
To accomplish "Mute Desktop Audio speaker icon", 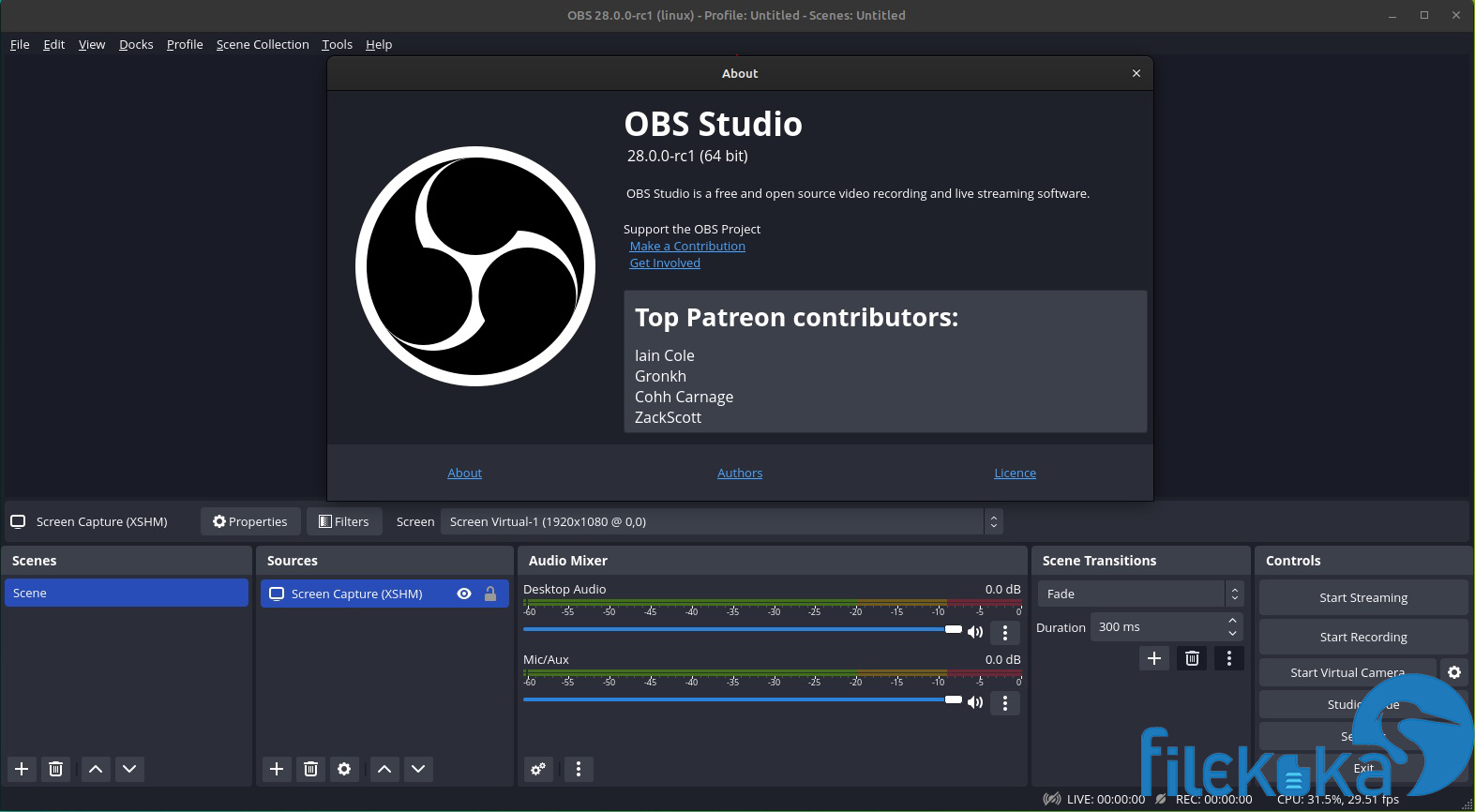I will point(975,632).
